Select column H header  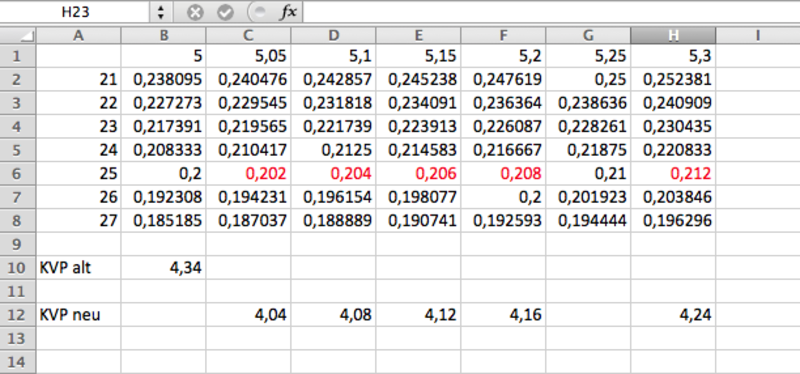click(x=673, y=35)
